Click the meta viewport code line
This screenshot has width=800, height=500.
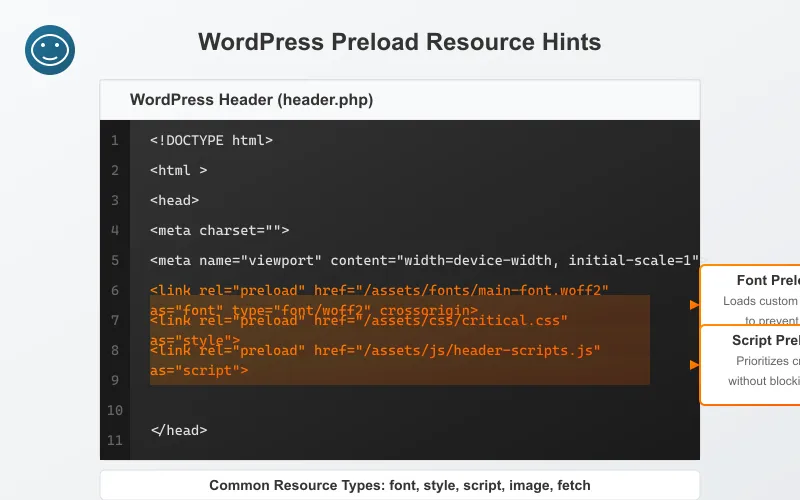pyautogui.click(x=424, y=261)
